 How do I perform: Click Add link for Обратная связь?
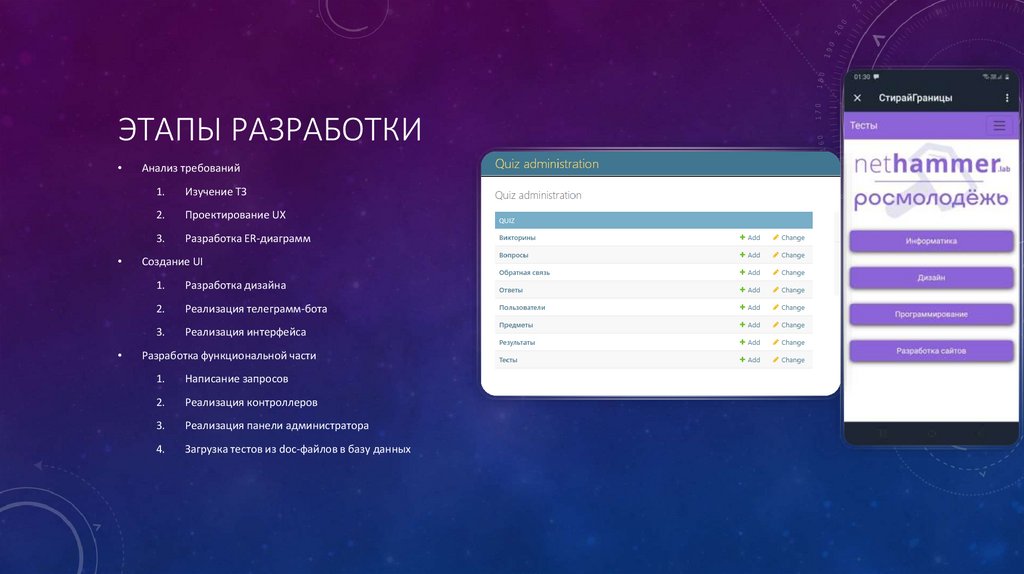point(753,273)
